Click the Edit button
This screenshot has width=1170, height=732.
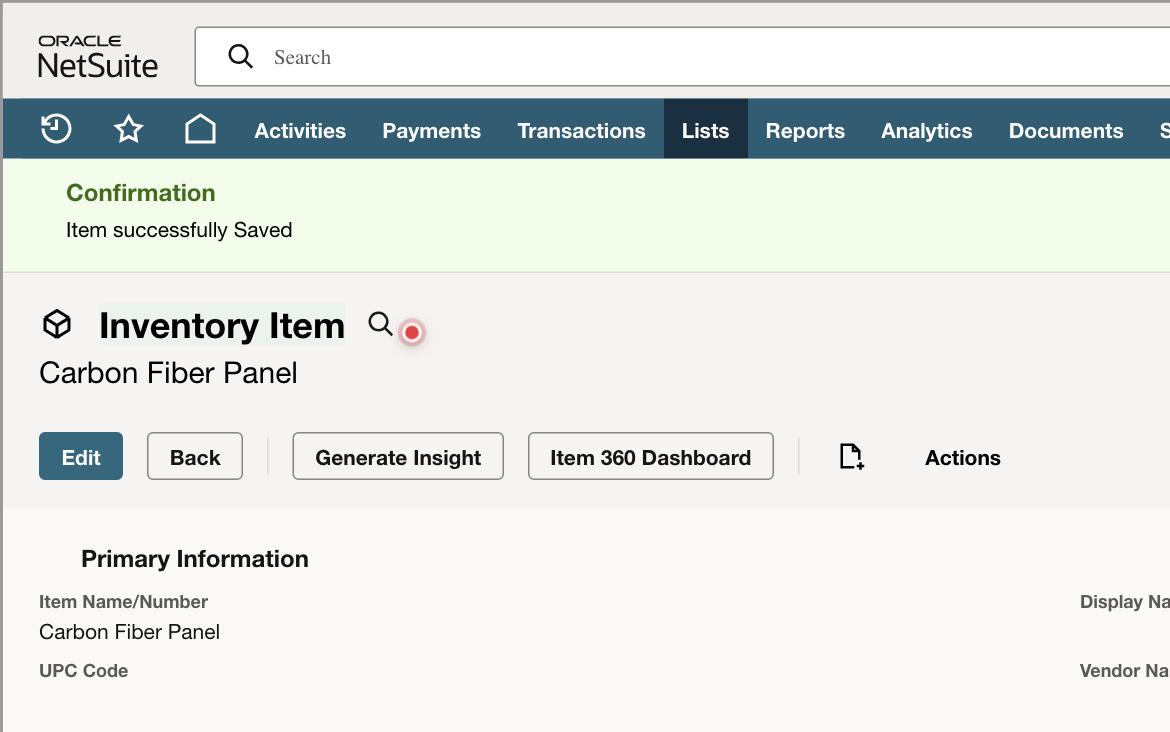coord(81,456)
